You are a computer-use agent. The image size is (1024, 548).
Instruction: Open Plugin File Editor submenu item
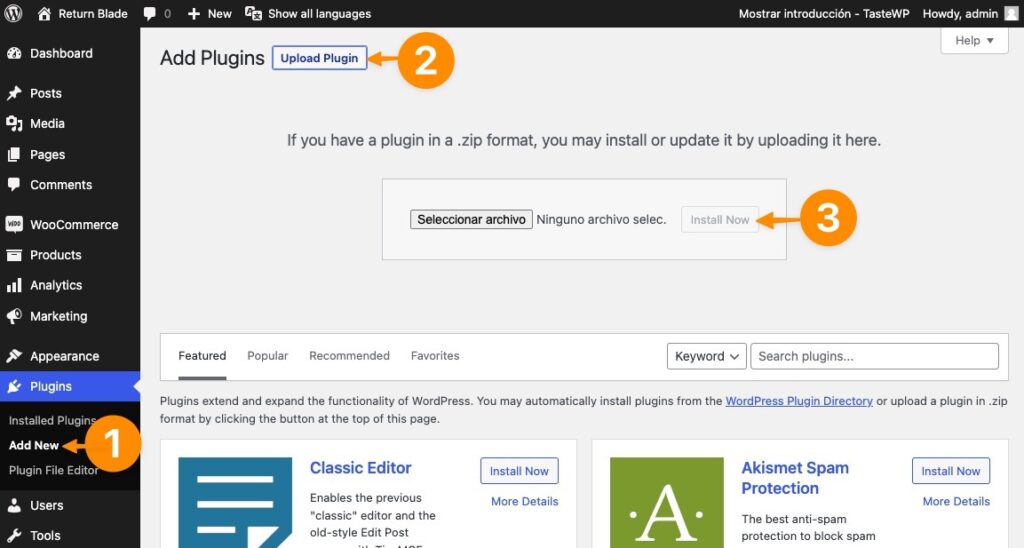coord(54,470)
